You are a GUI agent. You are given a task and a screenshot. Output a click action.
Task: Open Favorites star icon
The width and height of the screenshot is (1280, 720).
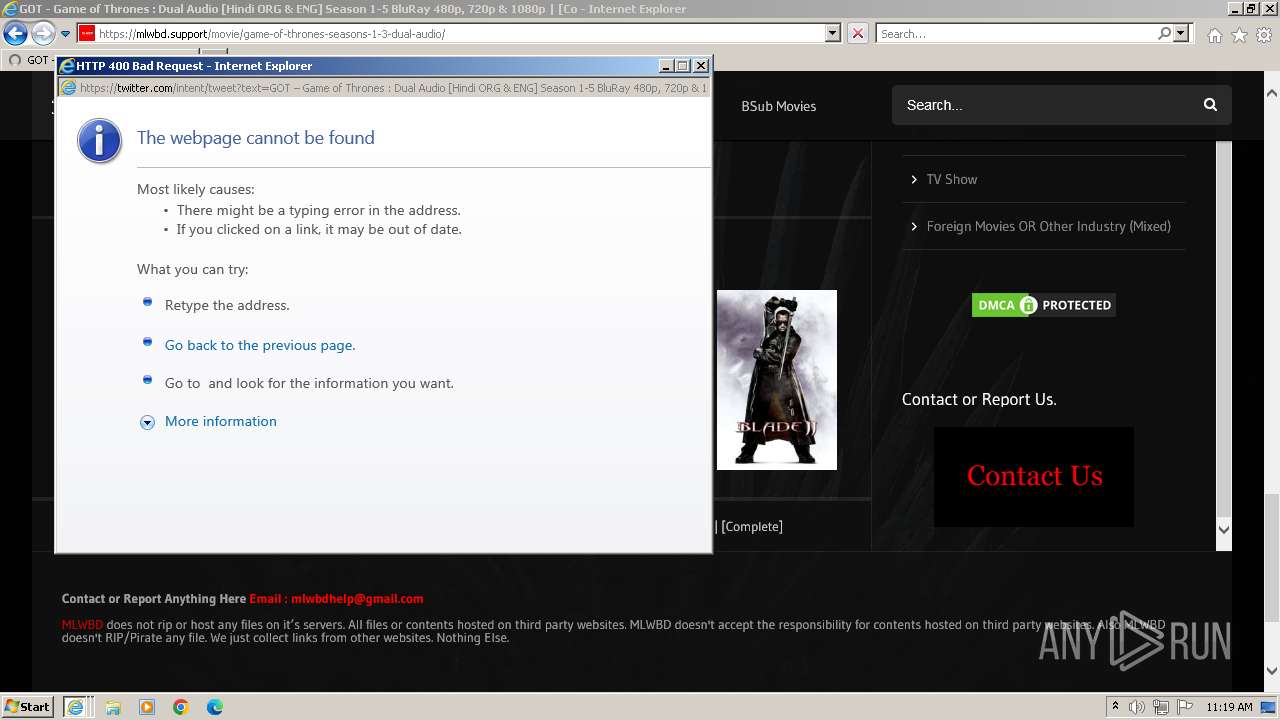click(1239, 35)
